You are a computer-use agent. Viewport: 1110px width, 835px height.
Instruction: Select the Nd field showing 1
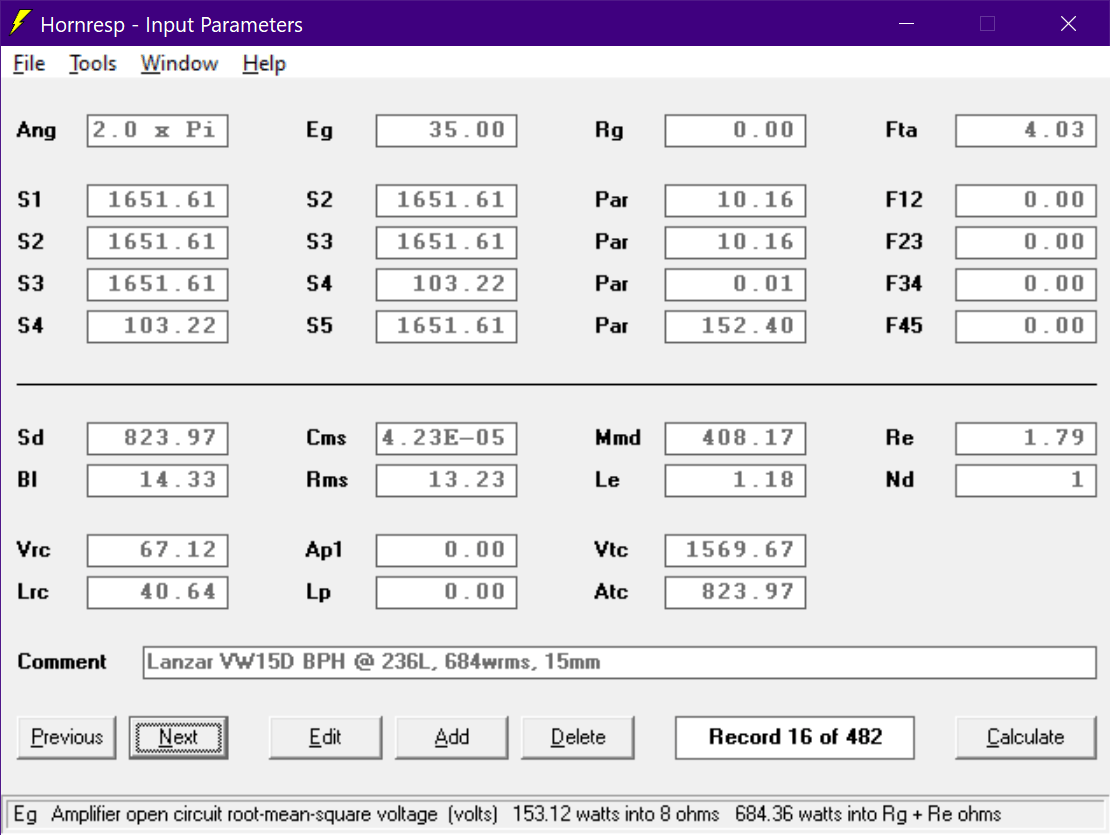1025,480
